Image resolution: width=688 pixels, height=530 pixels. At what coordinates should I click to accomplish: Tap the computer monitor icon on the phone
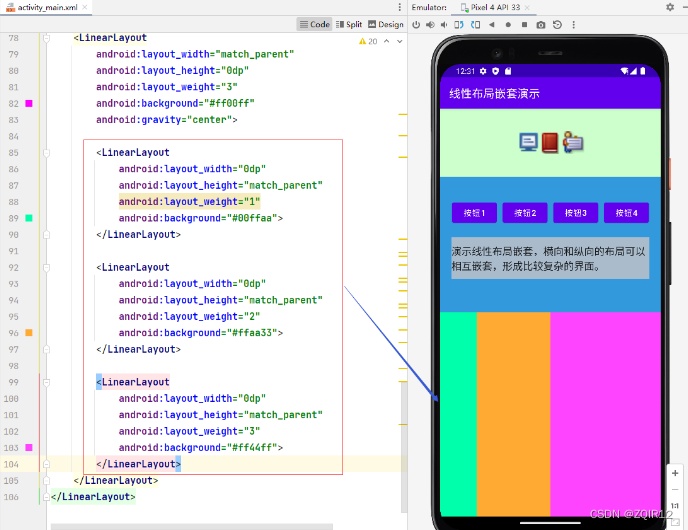[x=528, y=143]
